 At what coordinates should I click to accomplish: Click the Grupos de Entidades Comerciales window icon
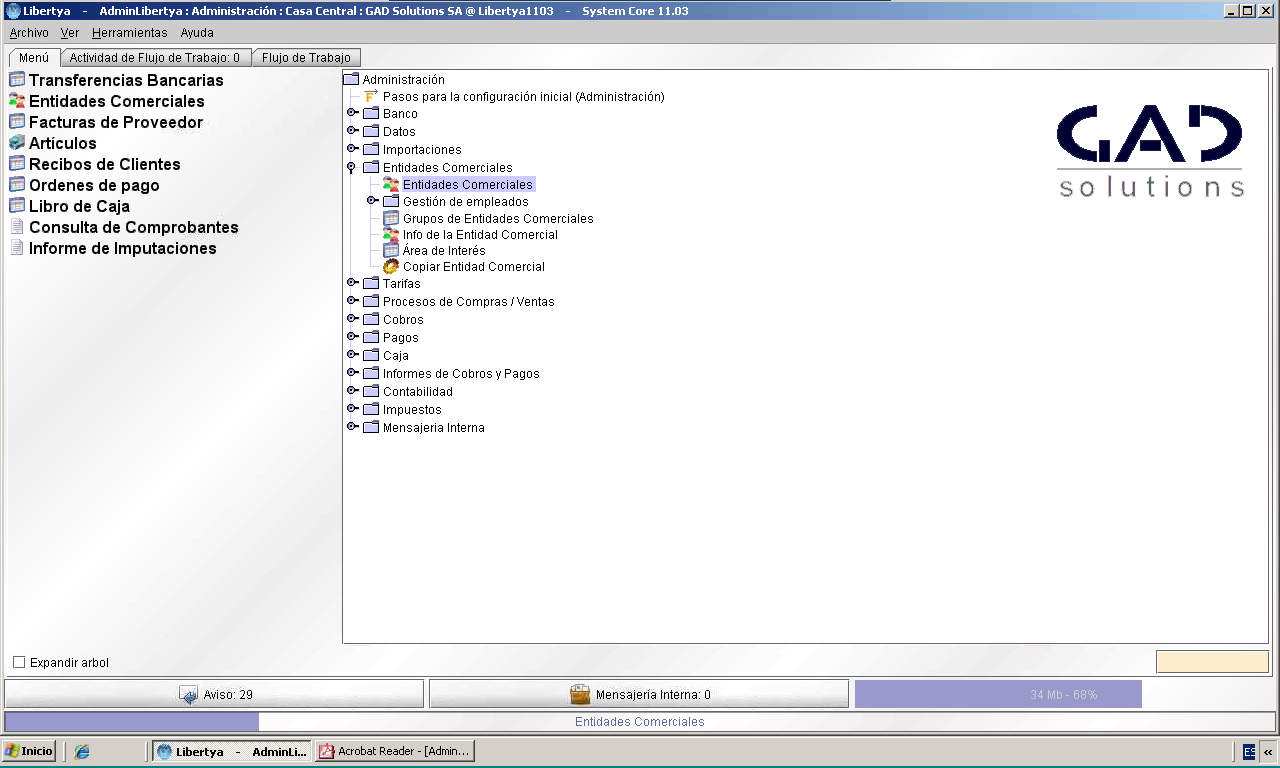tap(391, 218)
